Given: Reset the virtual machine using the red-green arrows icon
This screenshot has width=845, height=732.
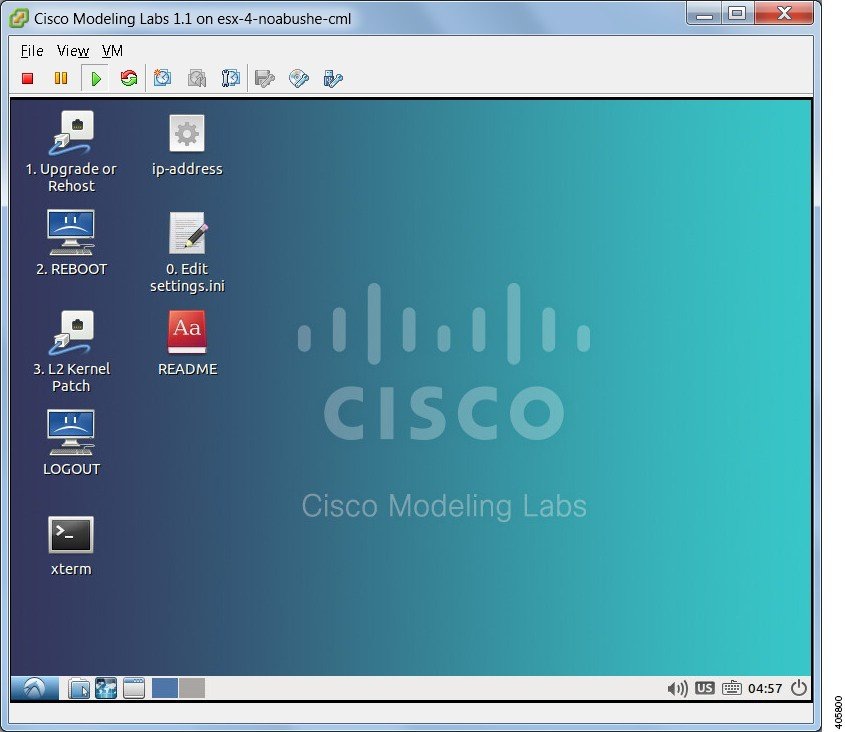Looking at the screenshot, I should click(x=129, y=79).
